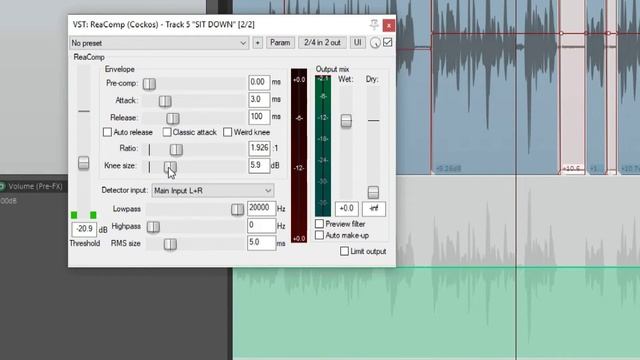This screenshot has height=360, width=640.
Task: Click the Knee size value field 5.9
Action: (x=259, y=165)
